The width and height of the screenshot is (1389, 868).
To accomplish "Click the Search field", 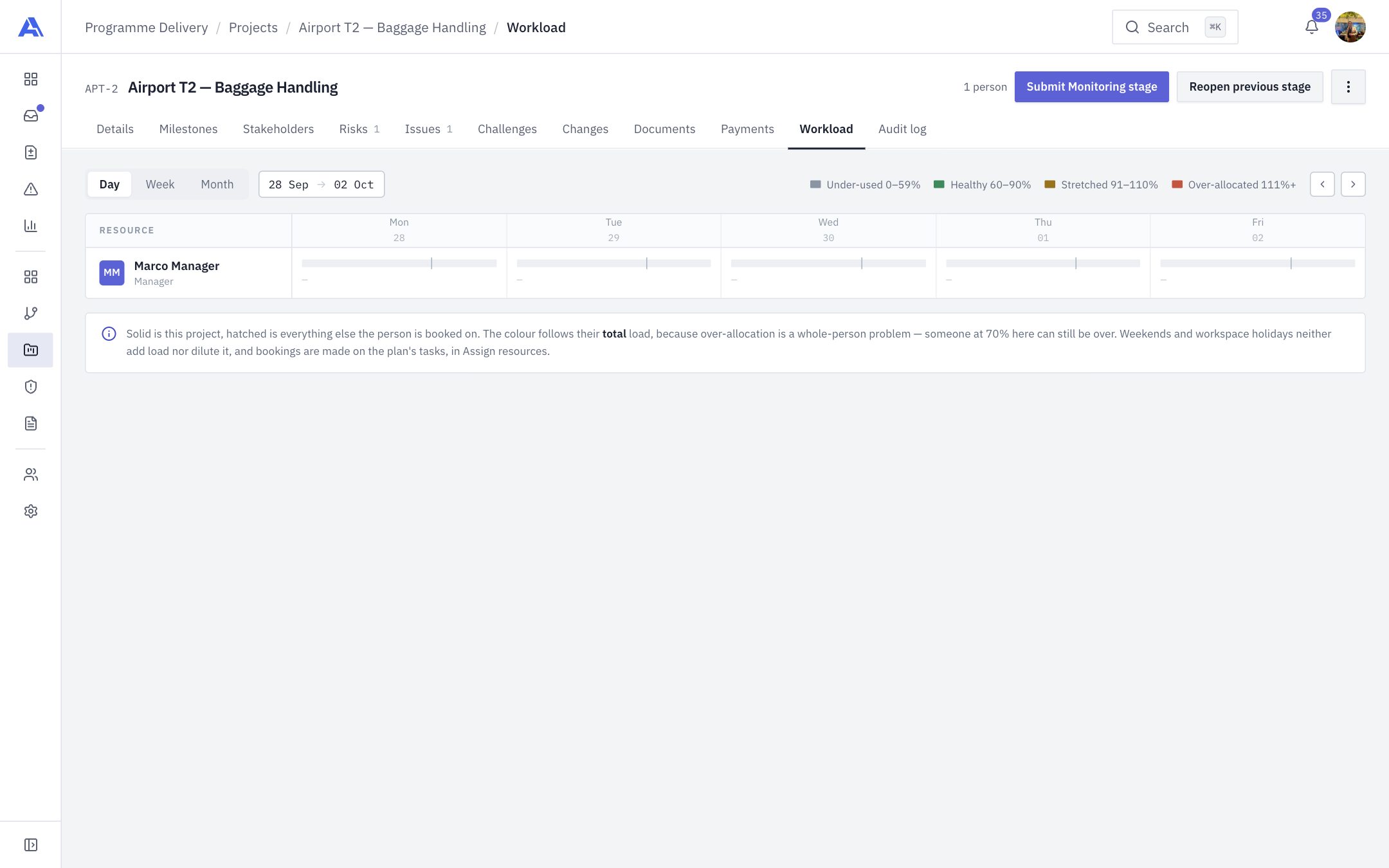I will tap(1175, 27).
